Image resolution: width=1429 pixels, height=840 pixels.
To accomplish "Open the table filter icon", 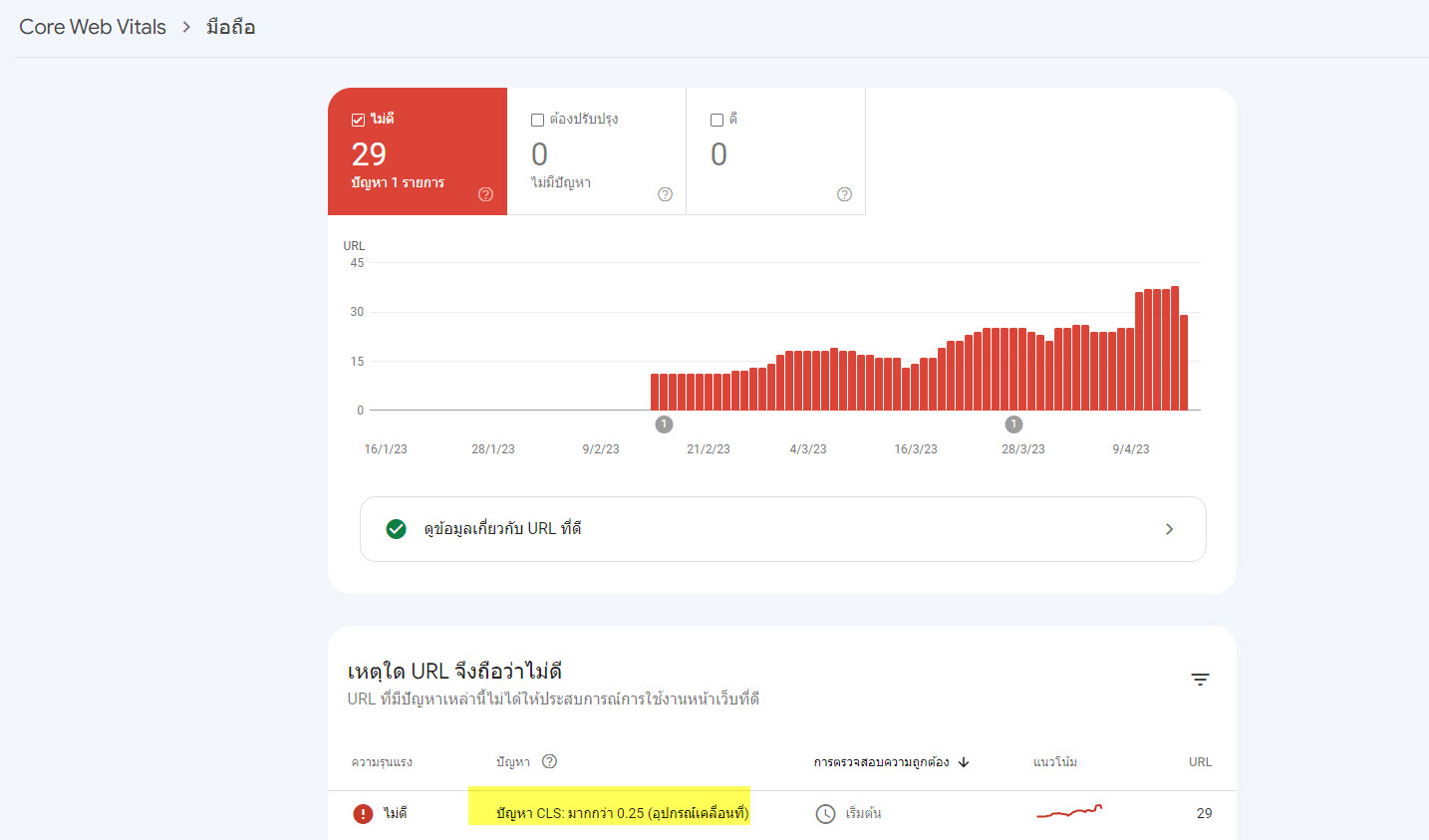I will click(x=1200, y=680).
